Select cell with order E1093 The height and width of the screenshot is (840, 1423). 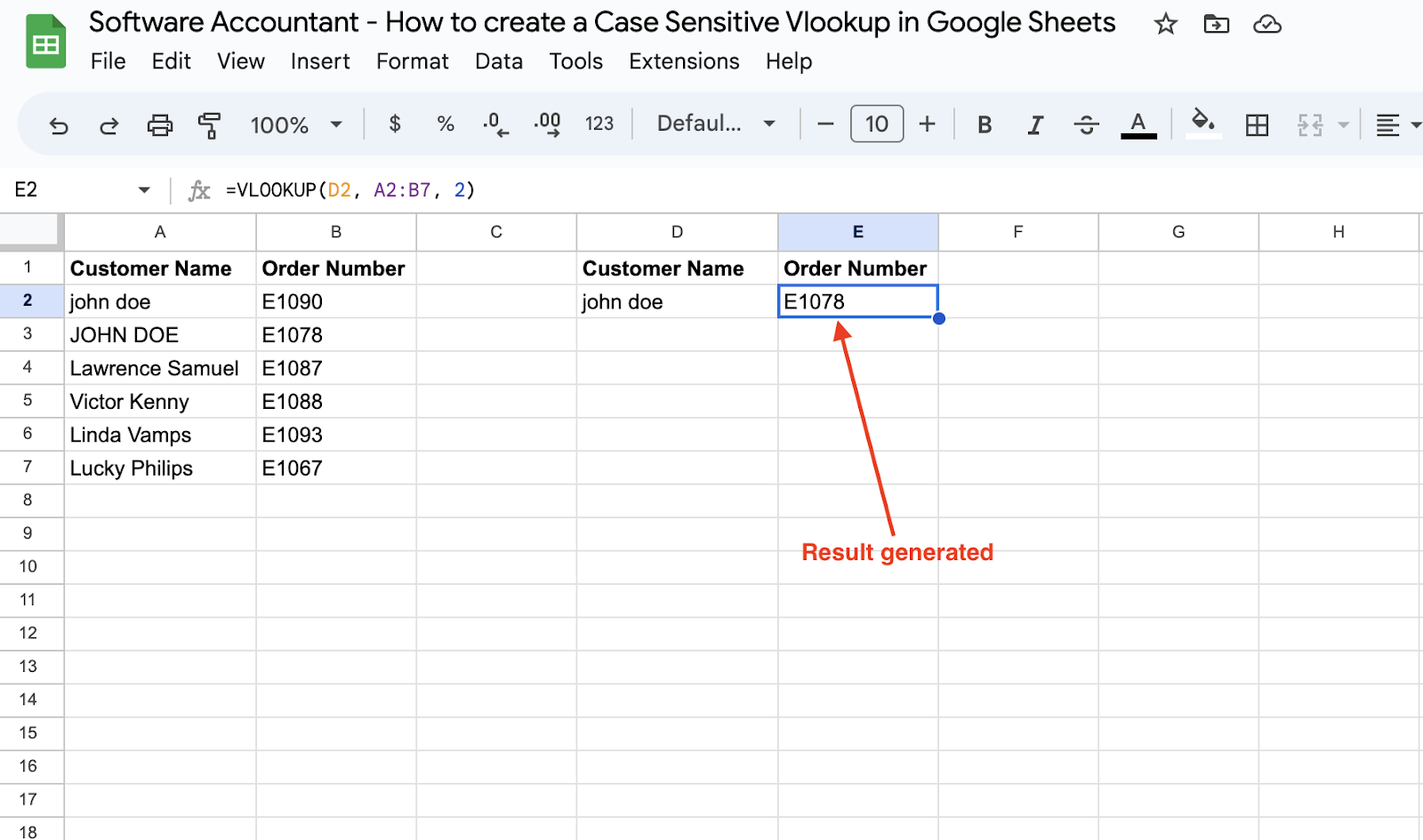336,435
